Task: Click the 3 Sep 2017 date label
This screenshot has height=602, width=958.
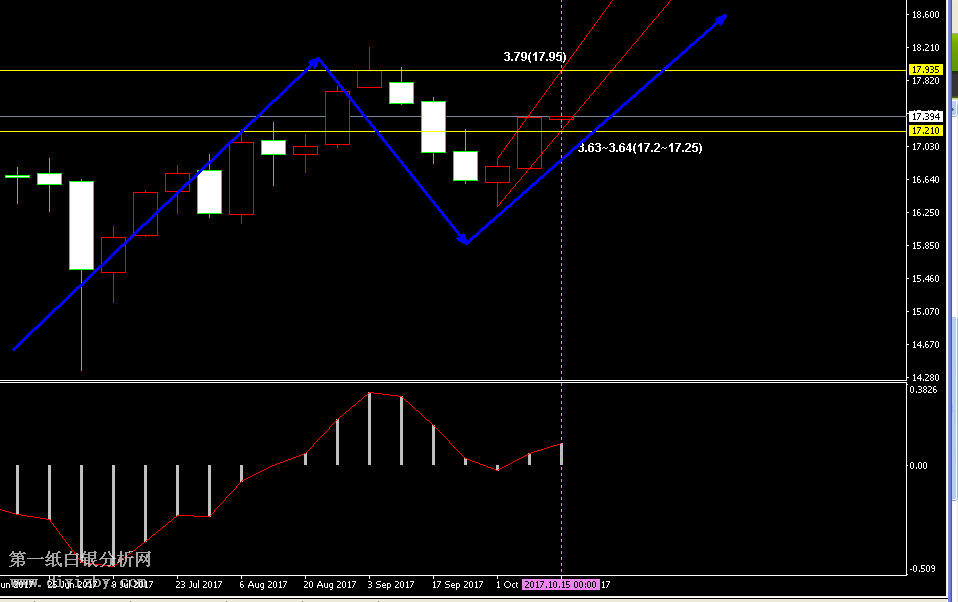Action: tap(391, 585)
